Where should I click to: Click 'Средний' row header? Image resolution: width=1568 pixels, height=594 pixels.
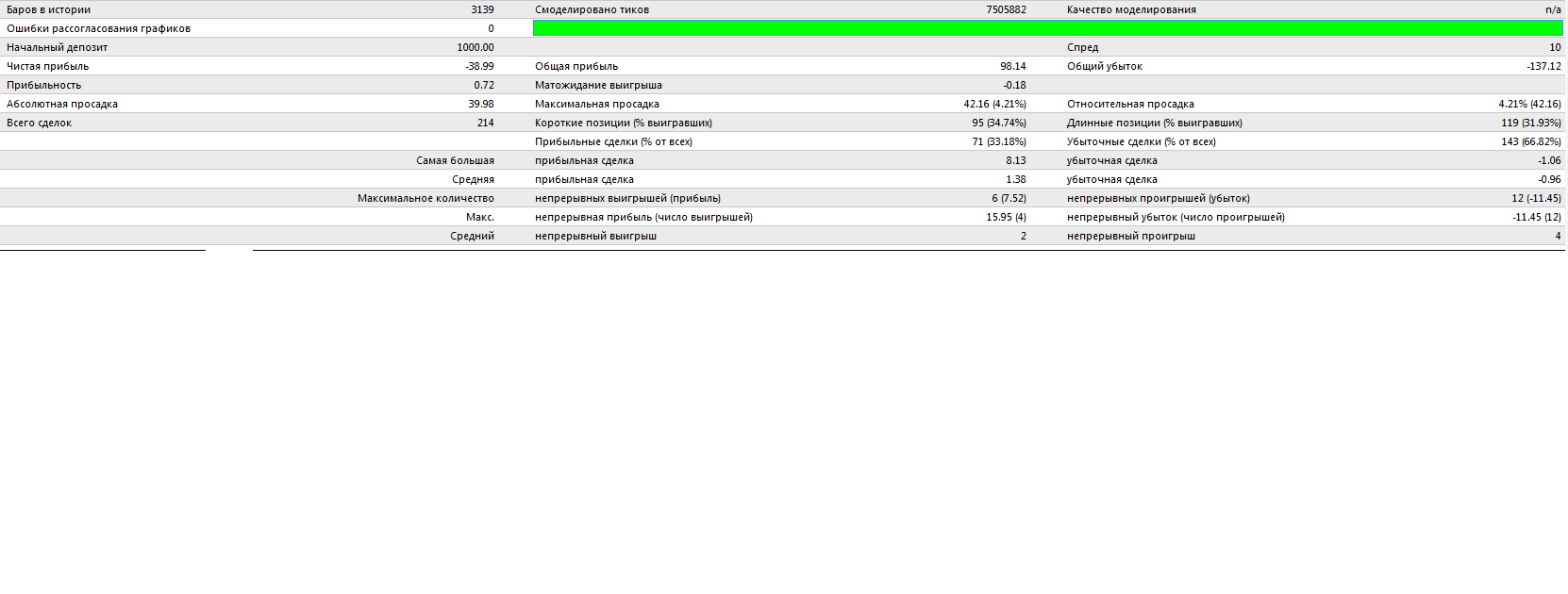472,236
